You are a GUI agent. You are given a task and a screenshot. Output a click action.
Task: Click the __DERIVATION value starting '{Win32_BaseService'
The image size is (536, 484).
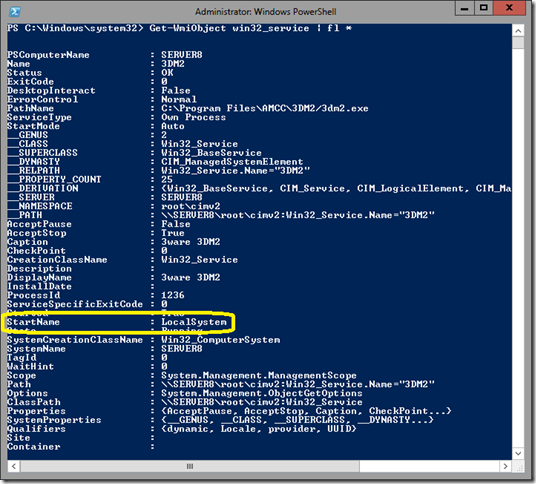point(336,188)
